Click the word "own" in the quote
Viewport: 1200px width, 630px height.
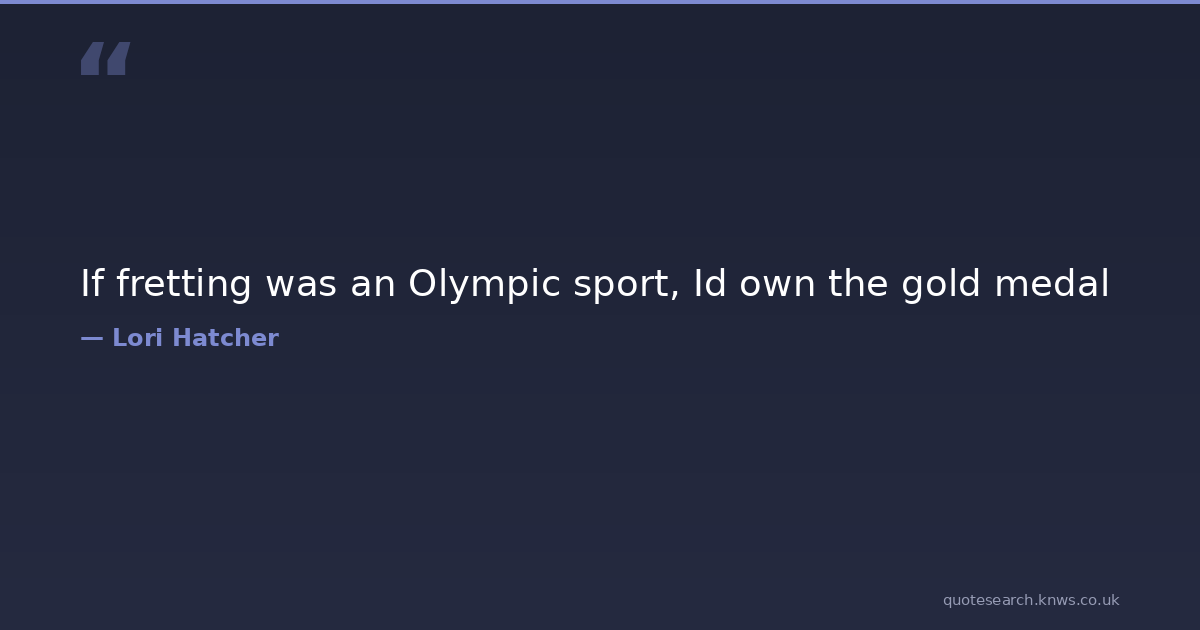tap(778, 285)
